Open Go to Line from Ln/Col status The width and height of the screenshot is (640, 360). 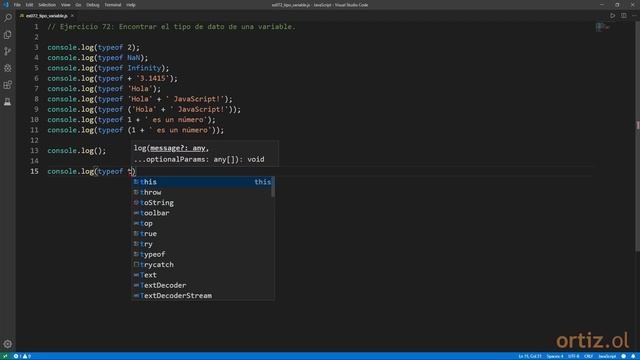(530, 356)
